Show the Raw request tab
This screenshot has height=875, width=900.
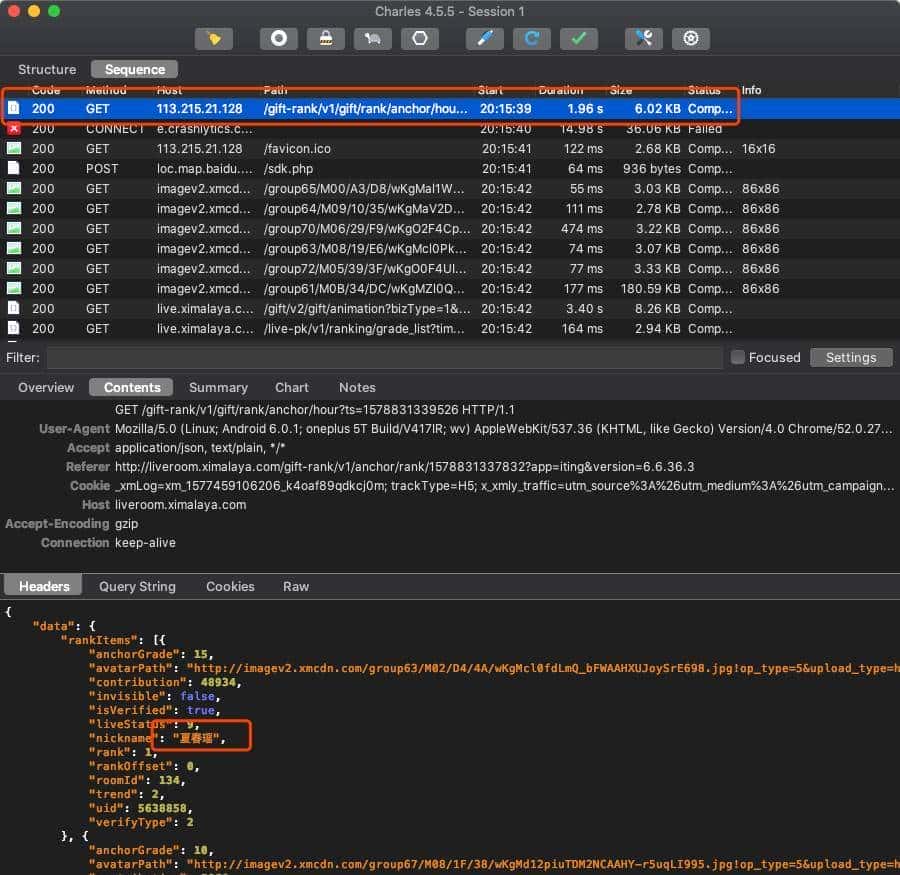pyautogui.click(x=296, y=586)
